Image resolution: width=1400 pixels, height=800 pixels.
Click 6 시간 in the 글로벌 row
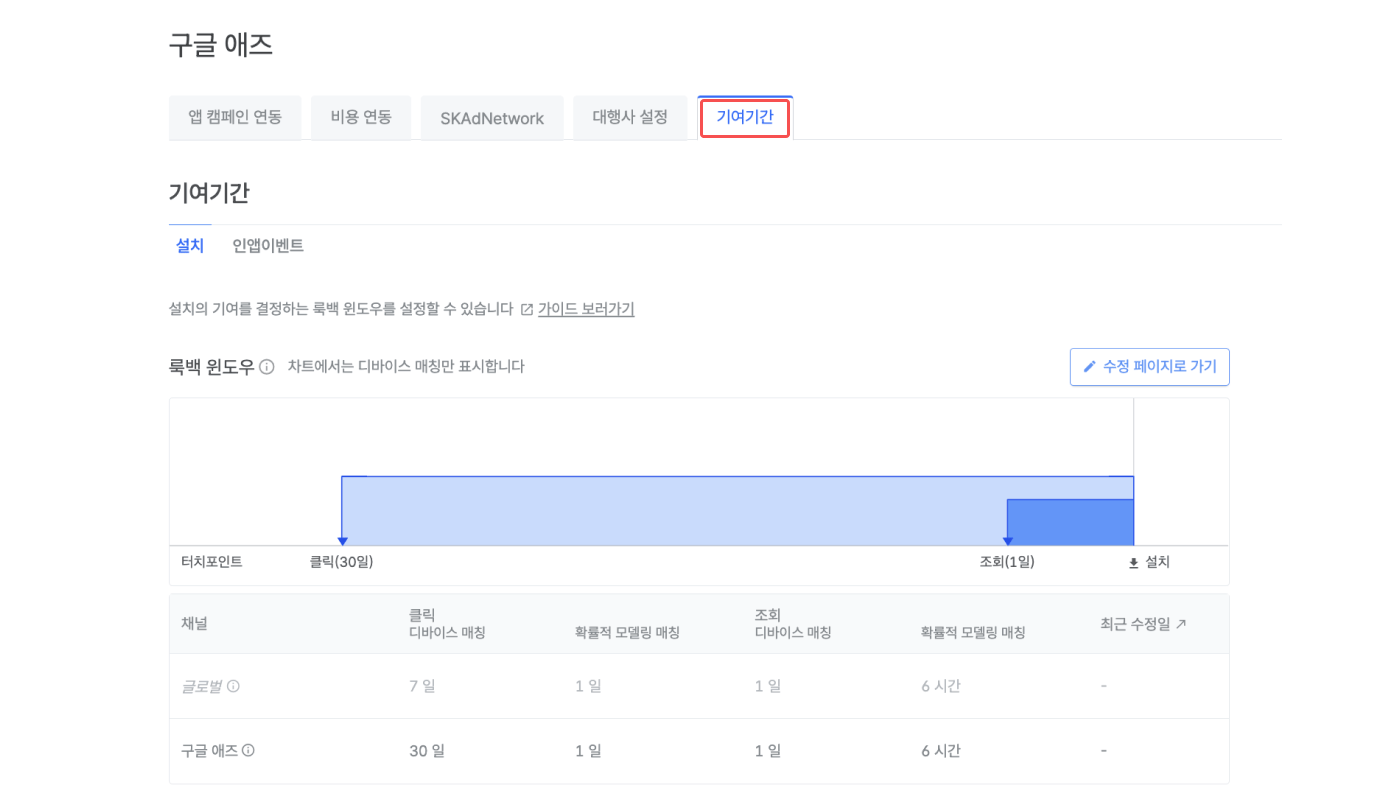click(941, 687)
